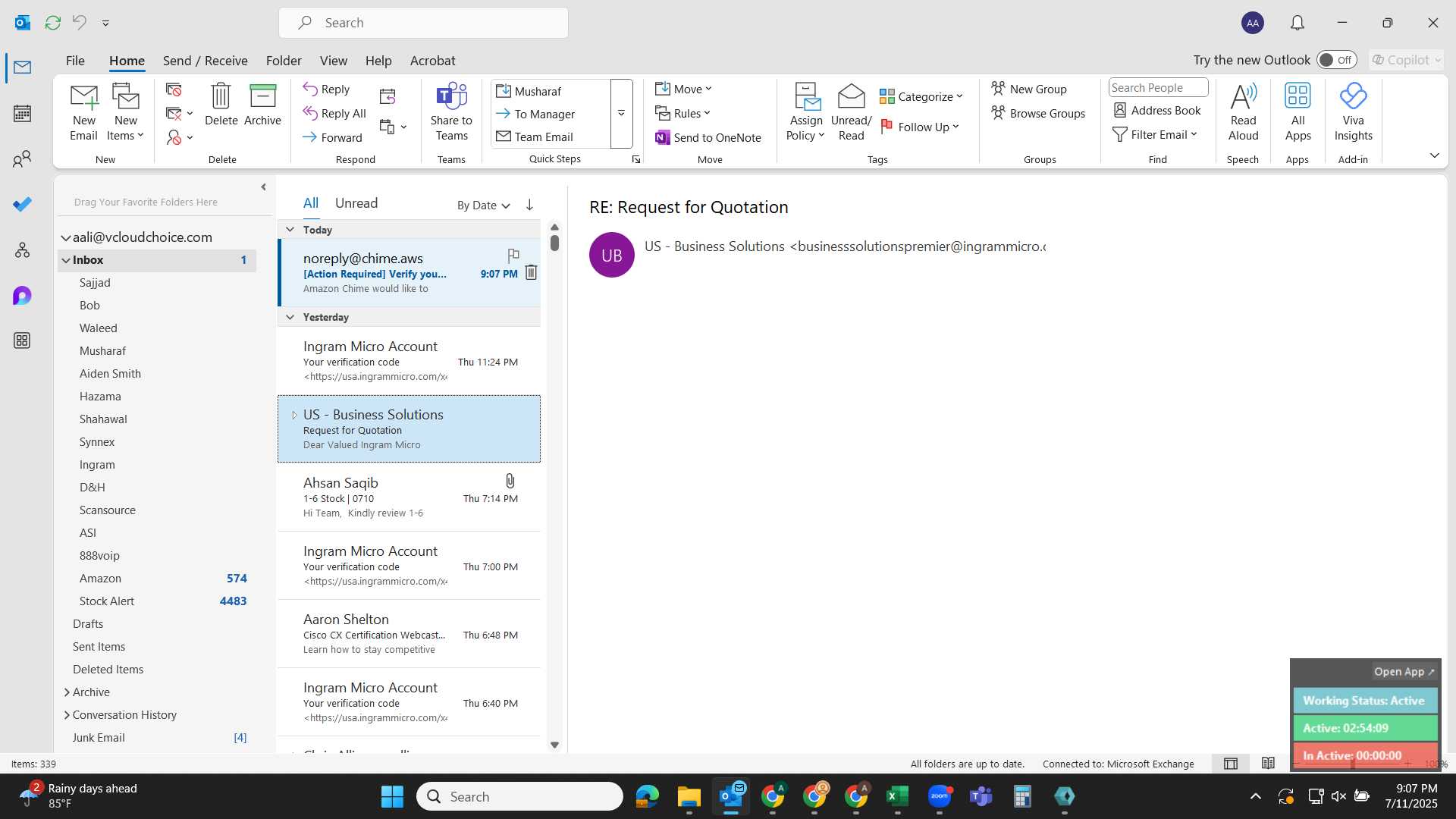Image resolution: width=1456 pixels, height=819 pixels.
Task: Reverse sort order arrow in message list
Action: click(x=529, y=205)
